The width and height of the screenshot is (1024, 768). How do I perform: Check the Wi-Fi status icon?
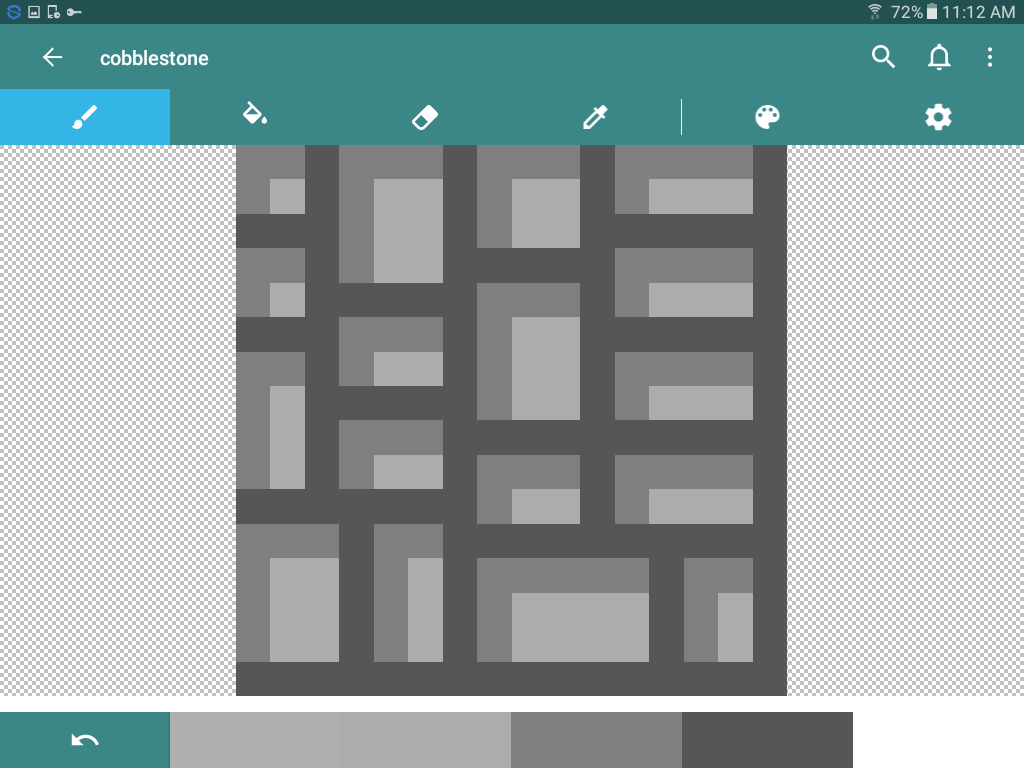[874, 12]
